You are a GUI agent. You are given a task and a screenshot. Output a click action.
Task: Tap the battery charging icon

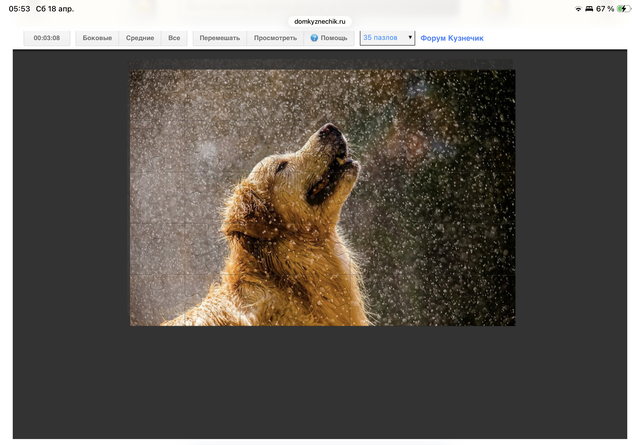coord(625,9)
